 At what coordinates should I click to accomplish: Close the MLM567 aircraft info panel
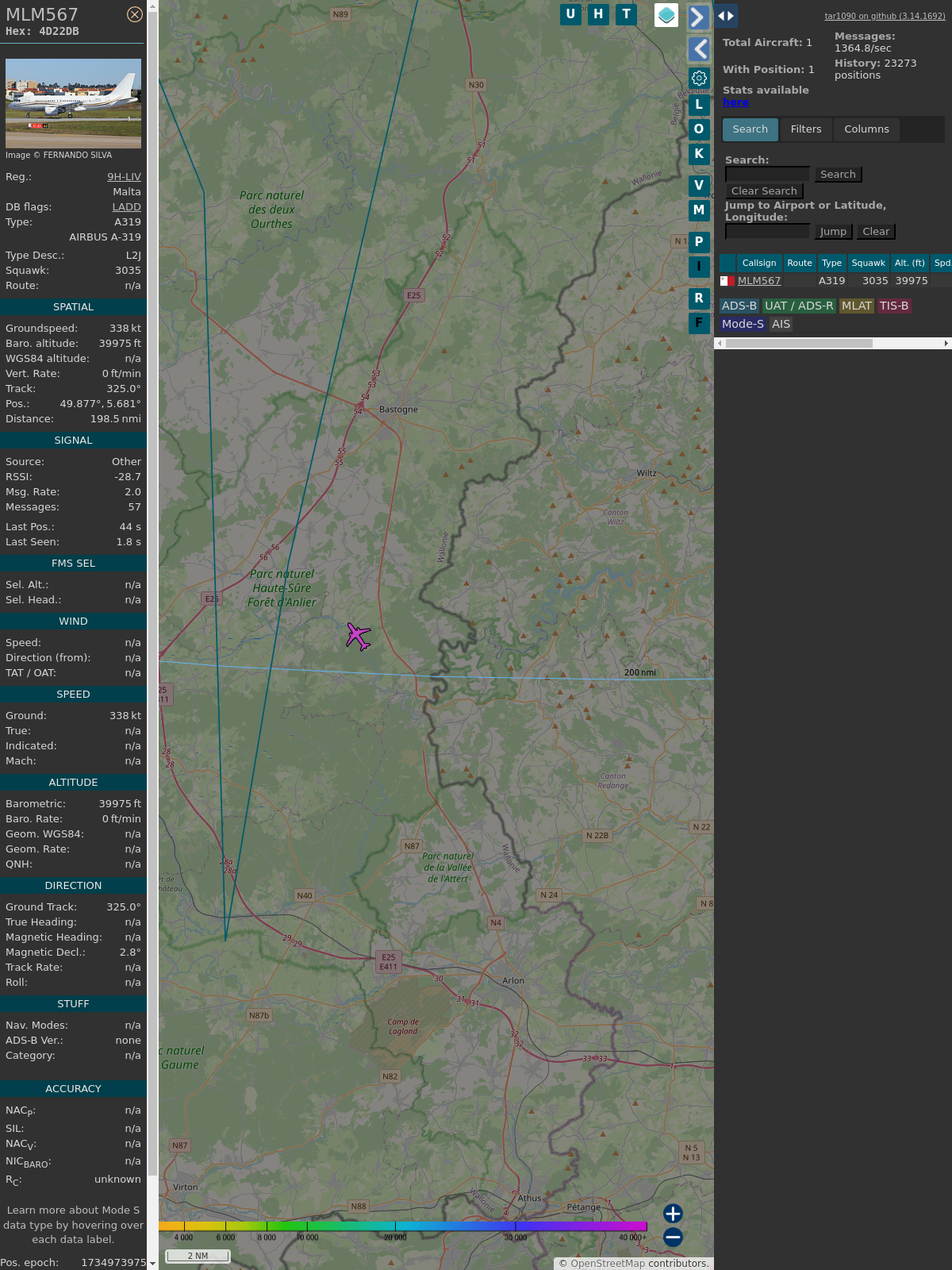click(x=135, y=14)
